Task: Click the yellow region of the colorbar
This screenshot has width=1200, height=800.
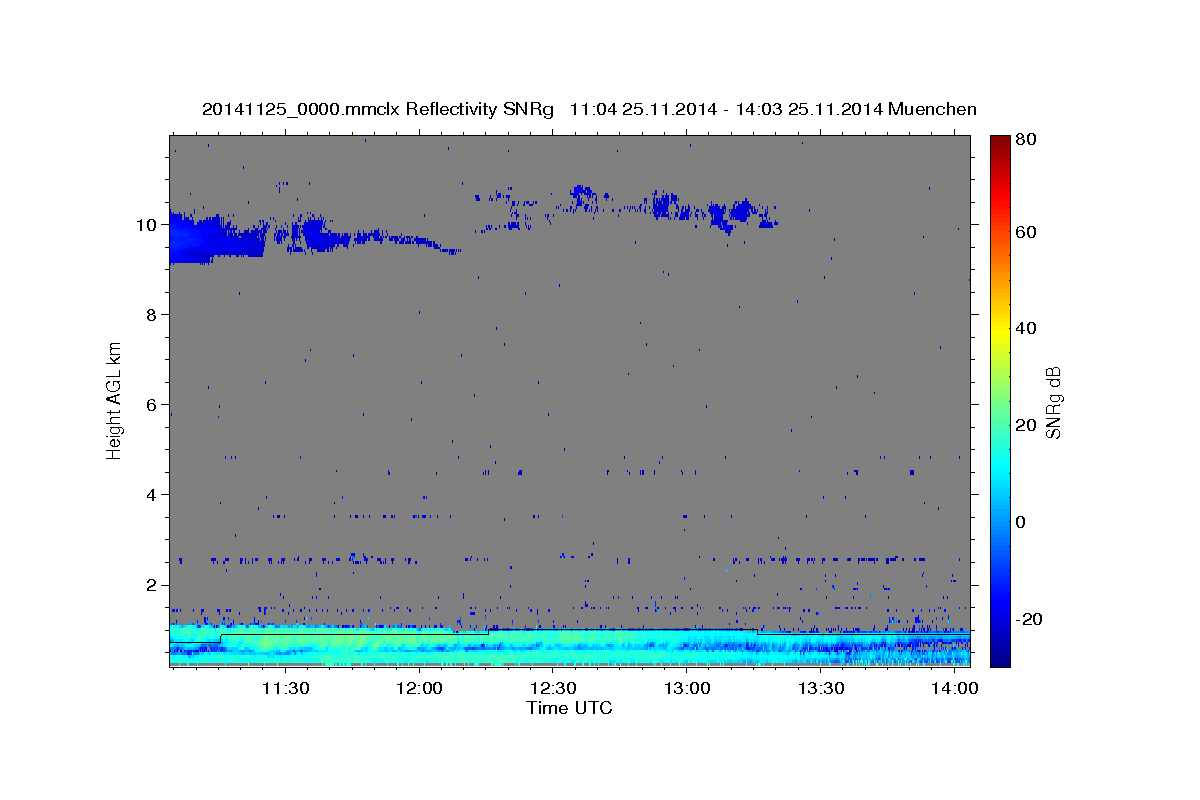Action: click(x=999, y=330)
